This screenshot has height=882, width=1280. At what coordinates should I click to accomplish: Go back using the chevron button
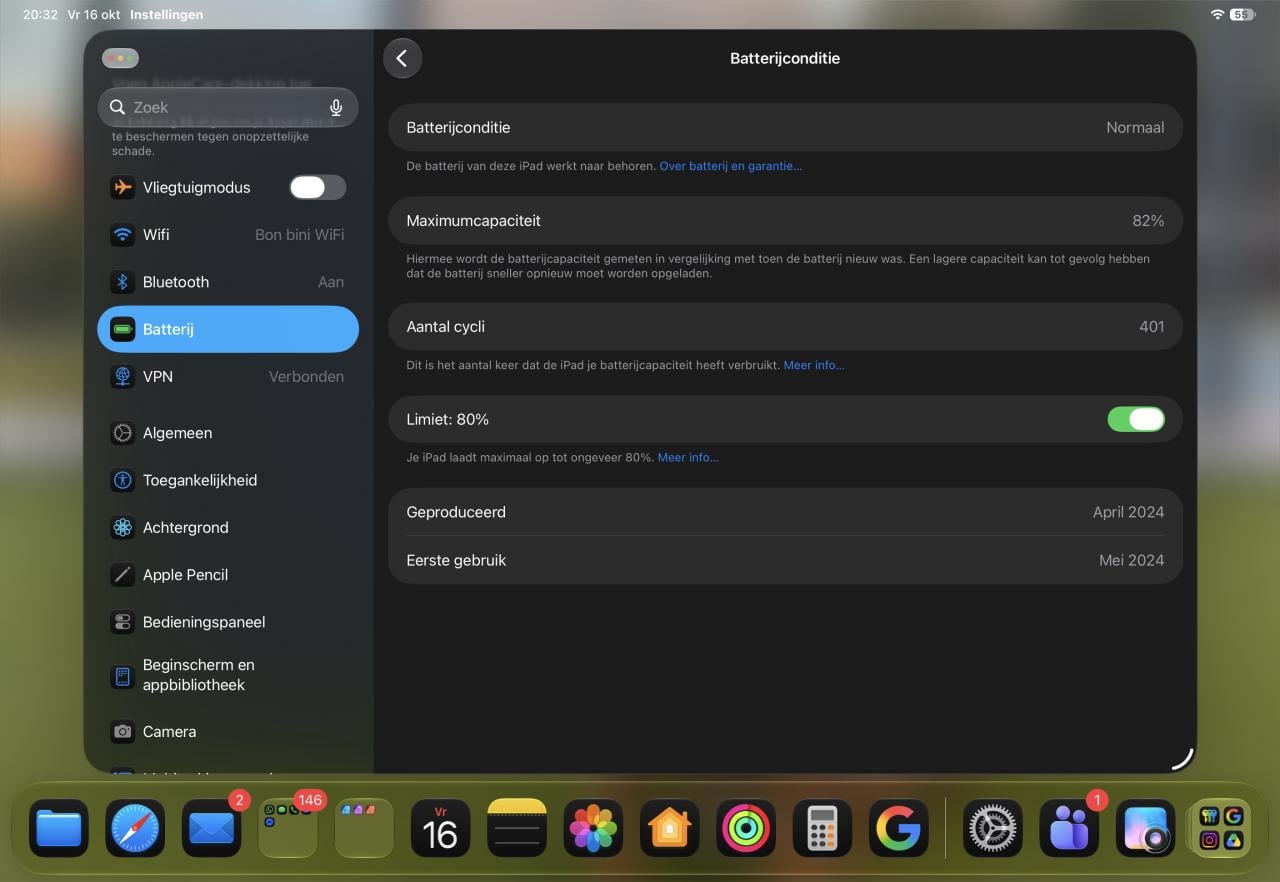click(x=402, y=58)
